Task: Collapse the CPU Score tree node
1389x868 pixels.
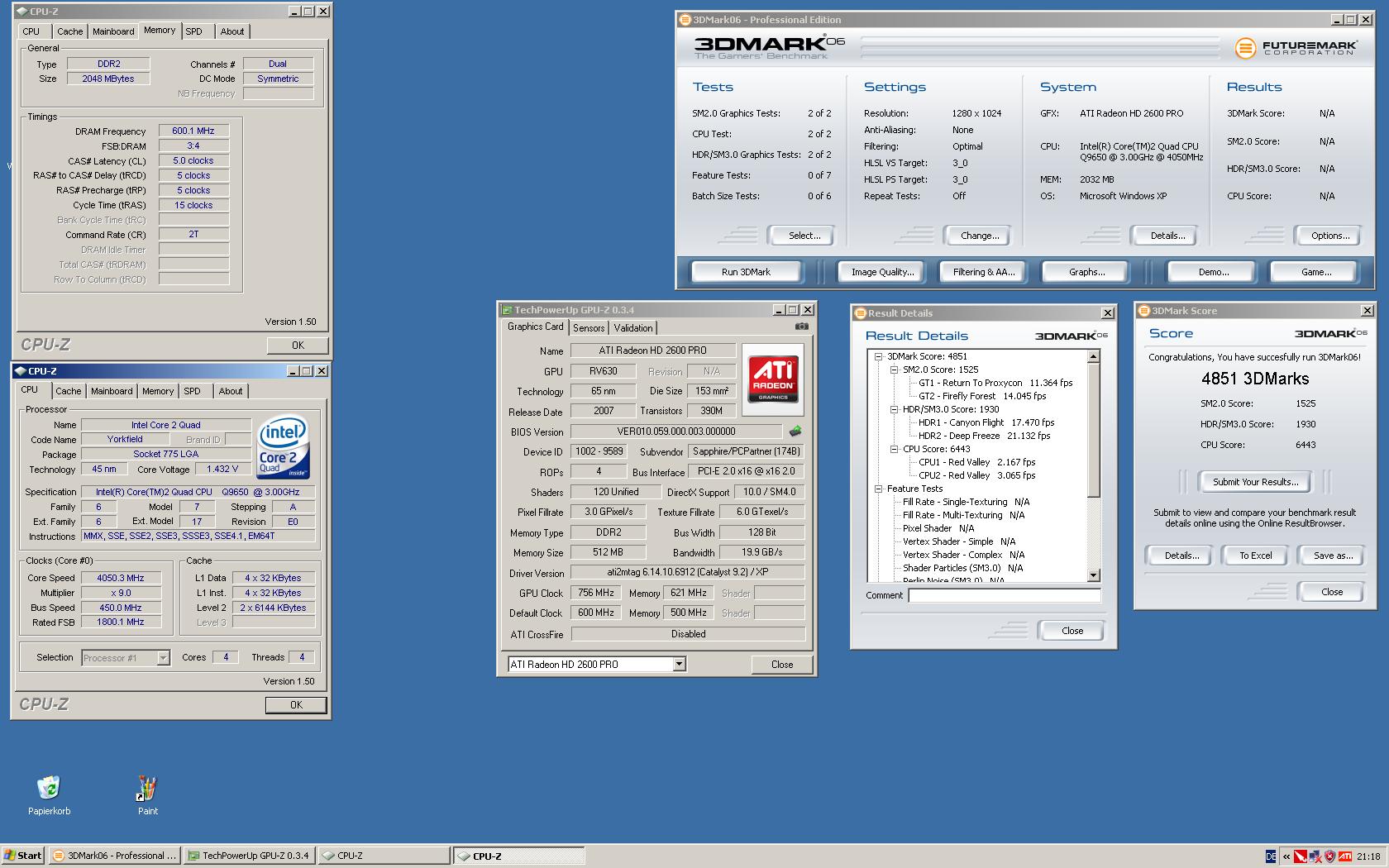Action: click(894, 449)
